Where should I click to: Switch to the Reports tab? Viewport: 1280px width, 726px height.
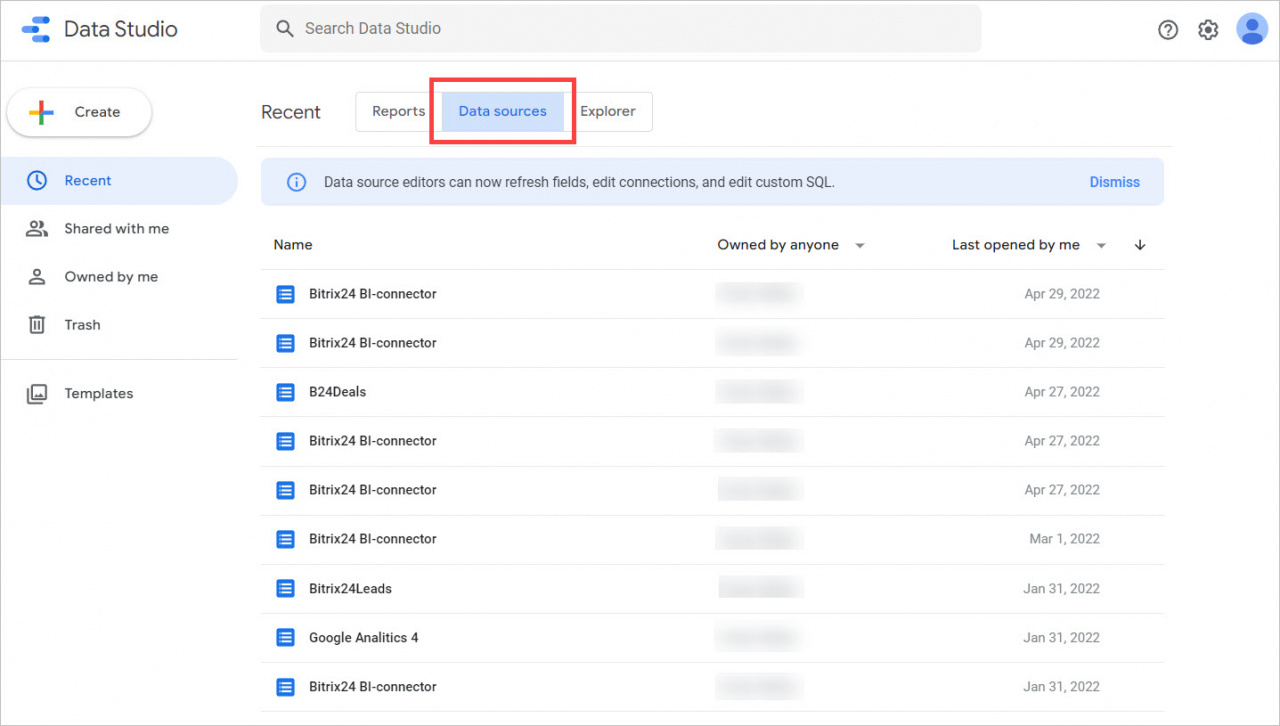point(399,112)
